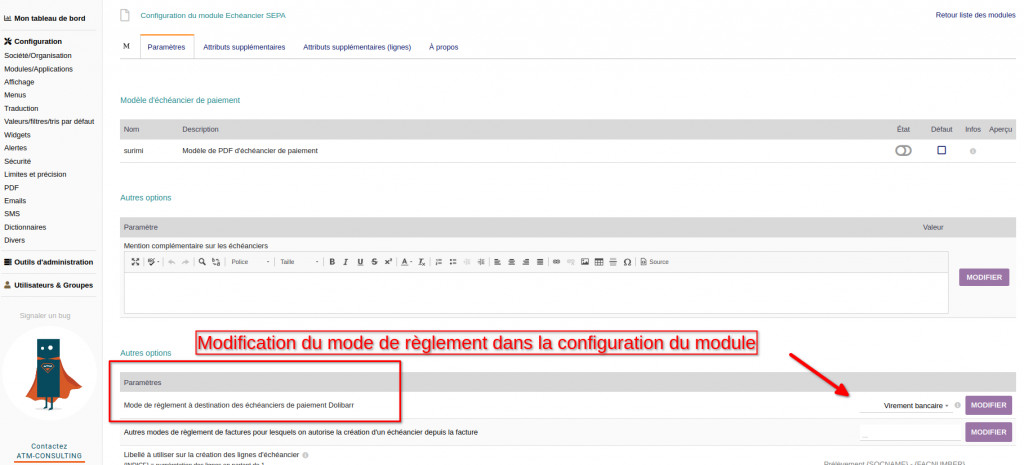Image resolution: width=1024 pixels, height=465 pixels.
Task: Open Mon tableau de bord
Action: click(44, 18)
